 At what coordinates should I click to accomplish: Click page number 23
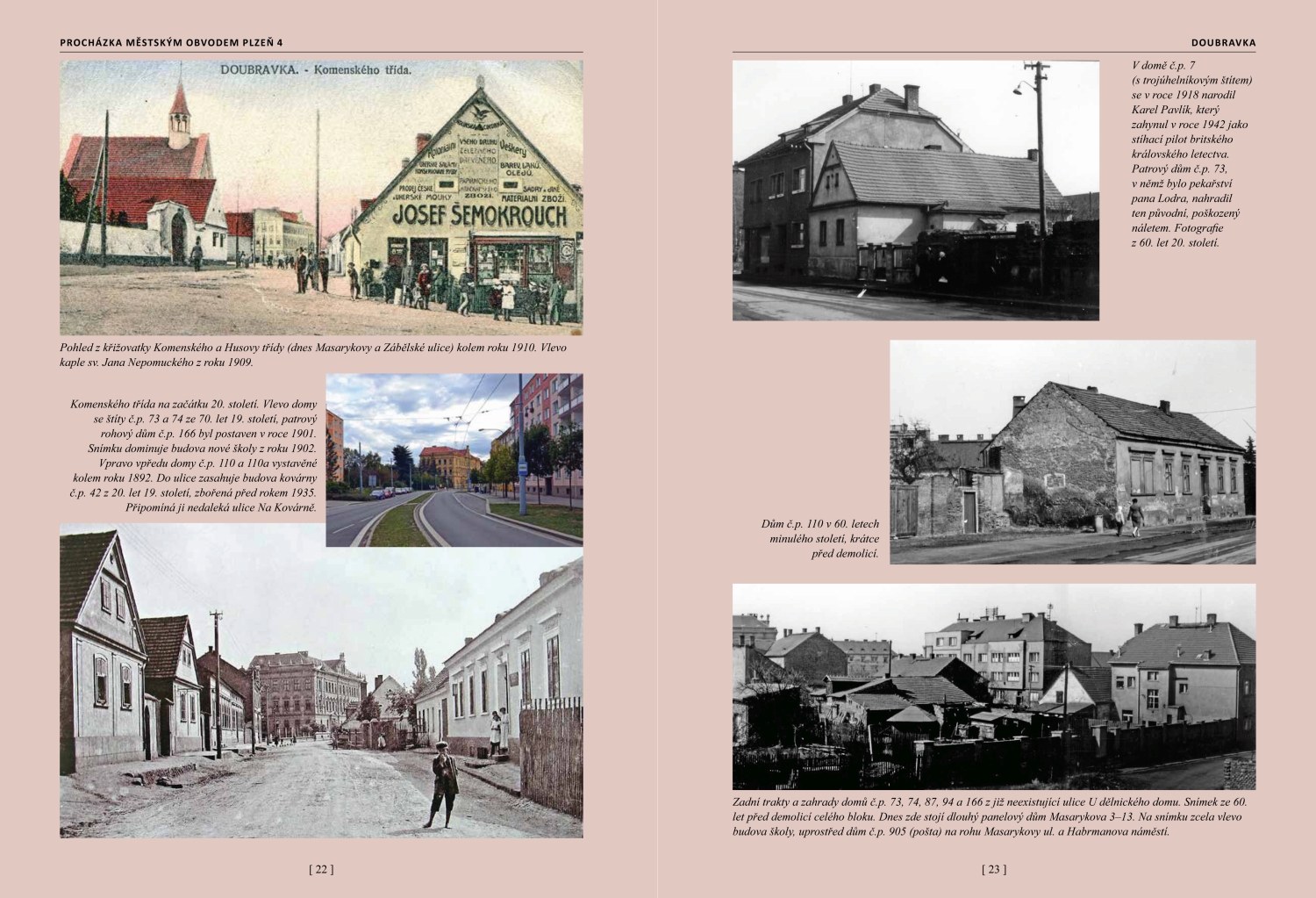993,869
